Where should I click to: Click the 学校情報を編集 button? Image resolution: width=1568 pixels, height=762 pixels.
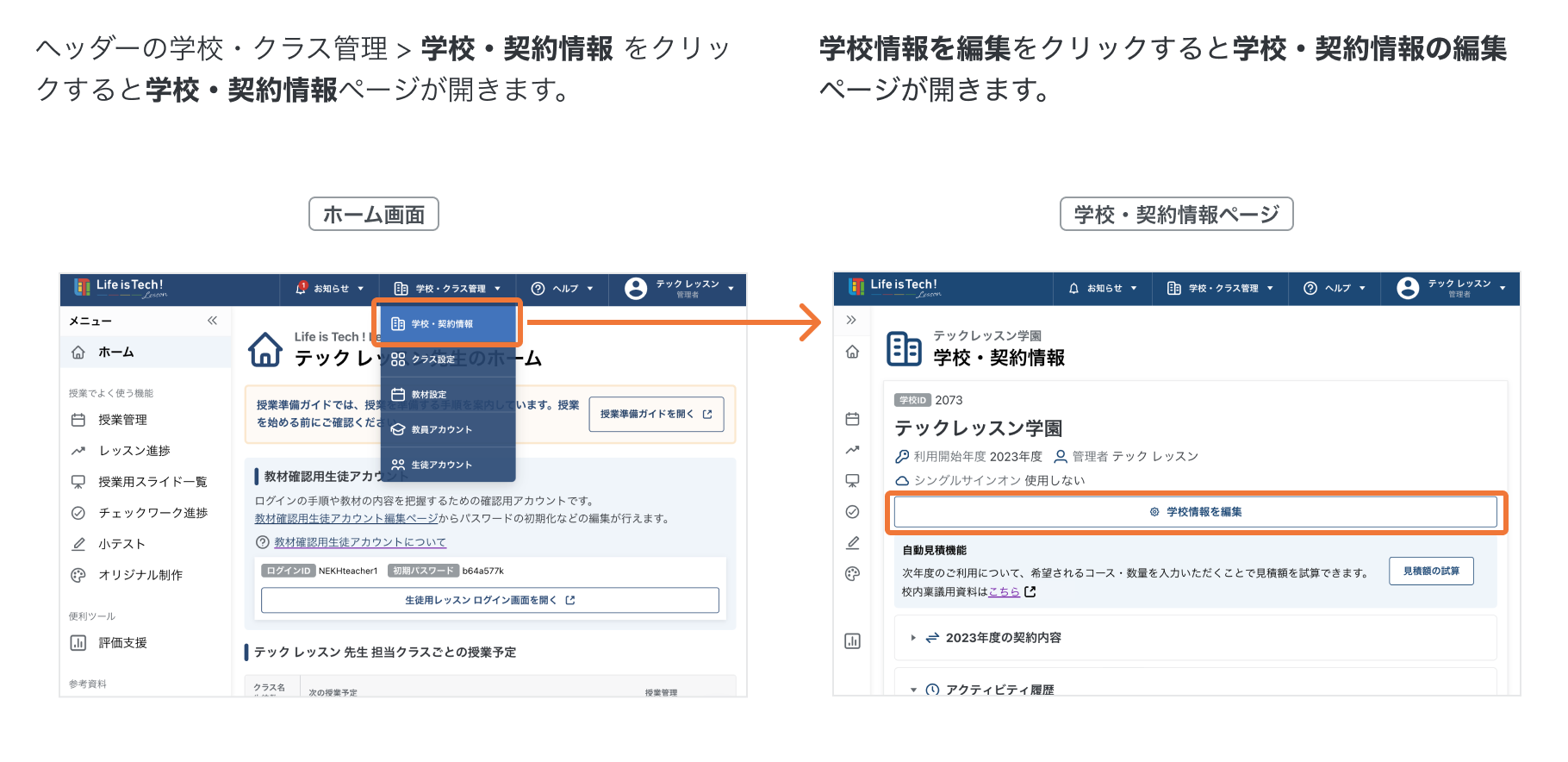(x=1195, y=512)
